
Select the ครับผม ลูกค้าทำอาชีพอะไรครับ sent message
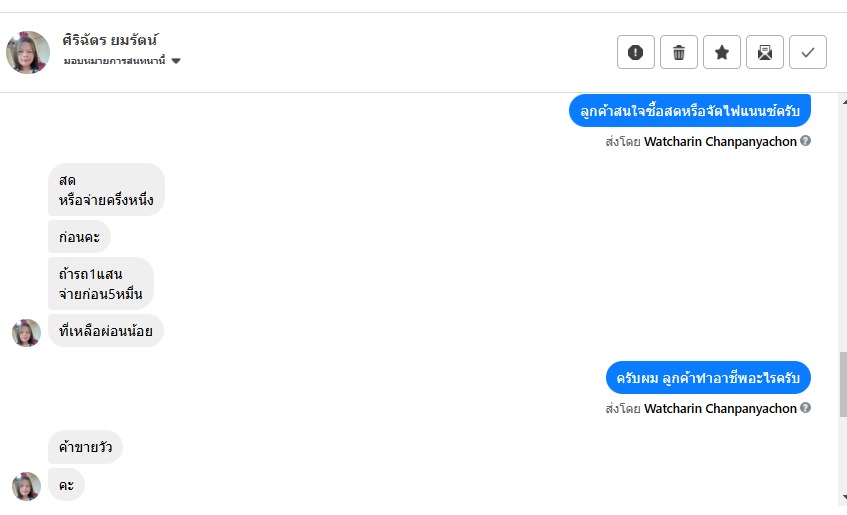pyautogui.click(x=708, y=378)
